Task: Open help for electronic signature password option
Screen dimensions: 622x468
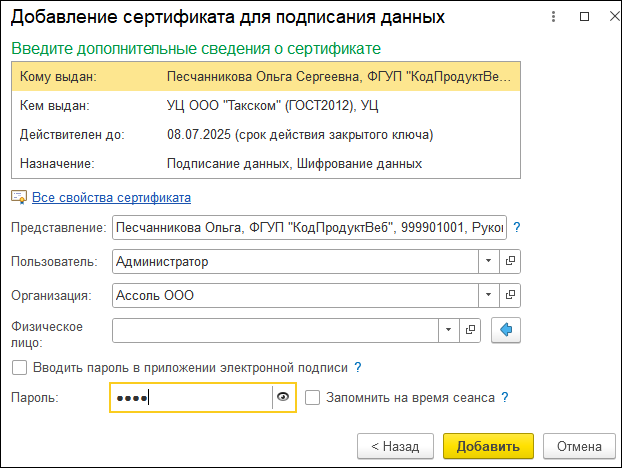Action: (x=357, y=367)
